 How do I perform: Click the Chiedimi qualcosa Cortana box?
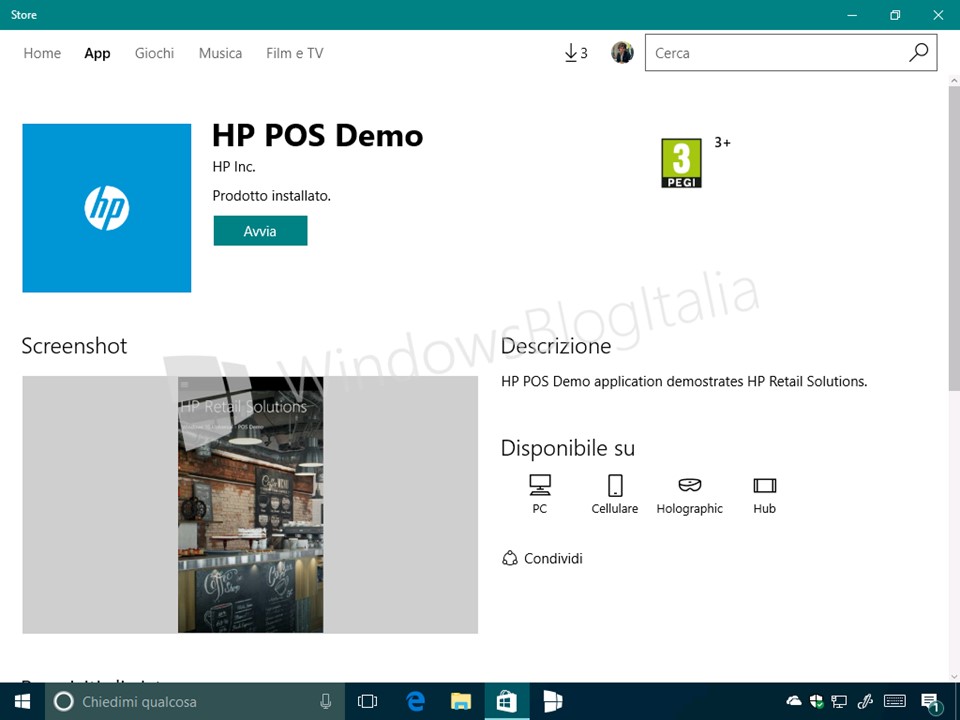click(x=195, y=702)
